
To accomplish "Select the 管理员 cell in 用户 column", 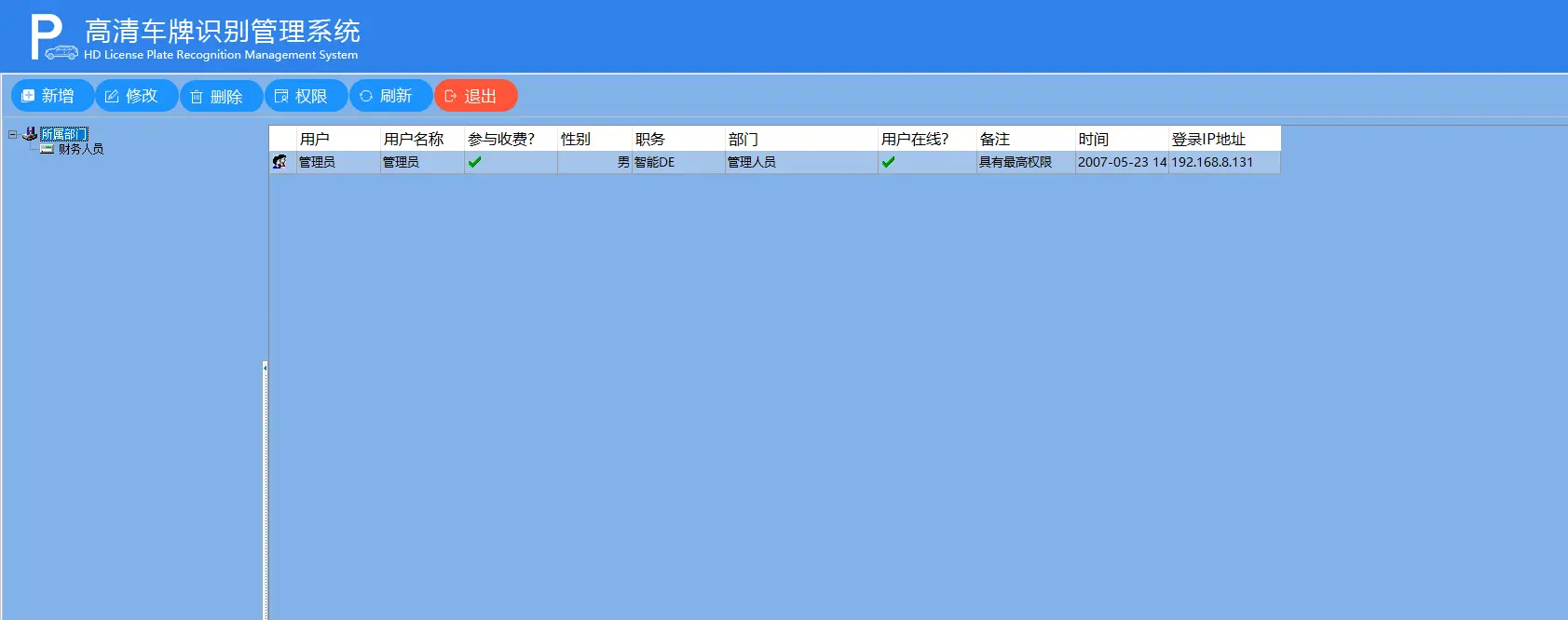I will click(x=339, y=162).
